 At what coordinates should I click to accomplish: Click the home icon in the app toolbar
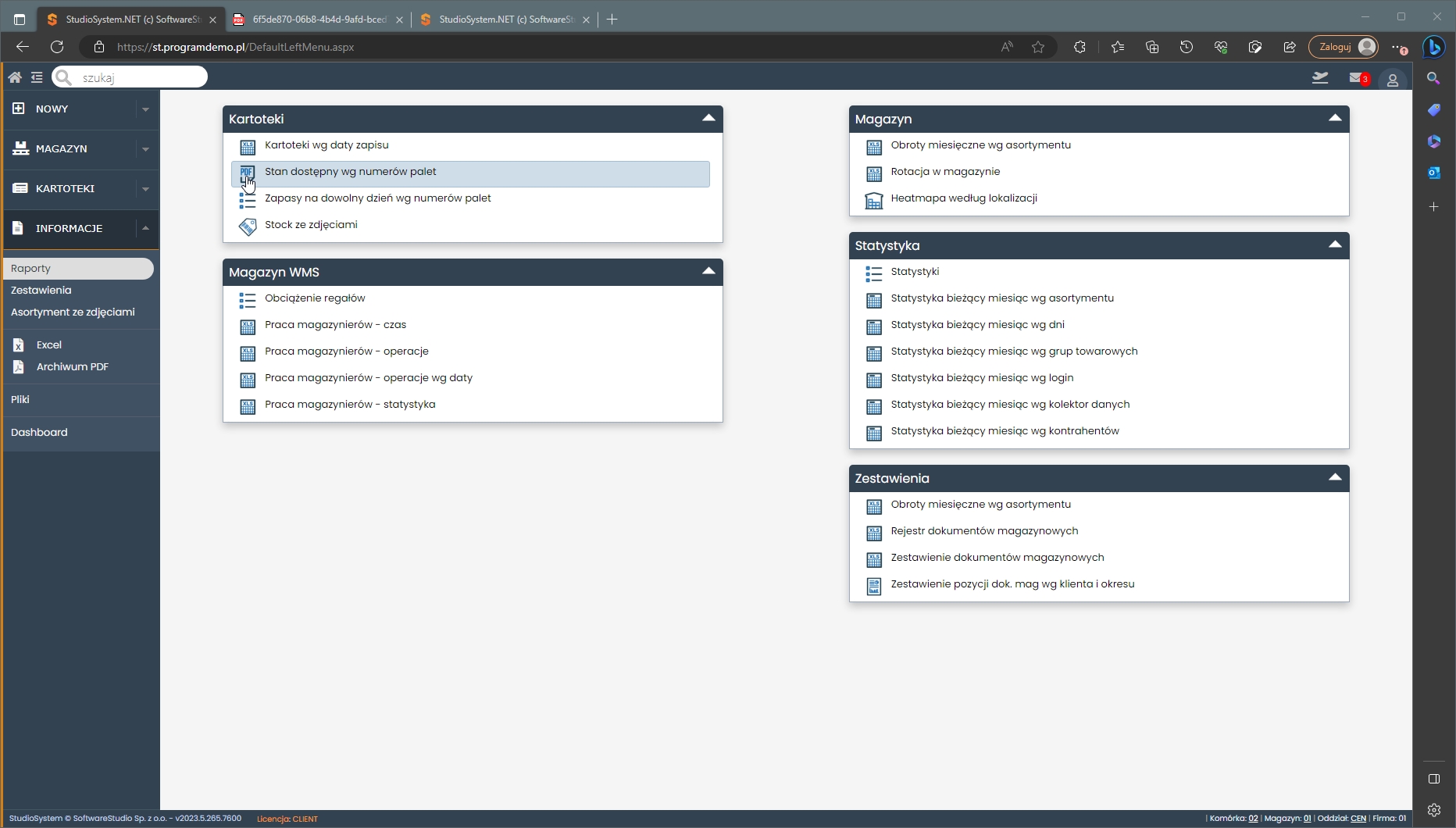pos(15,77)
